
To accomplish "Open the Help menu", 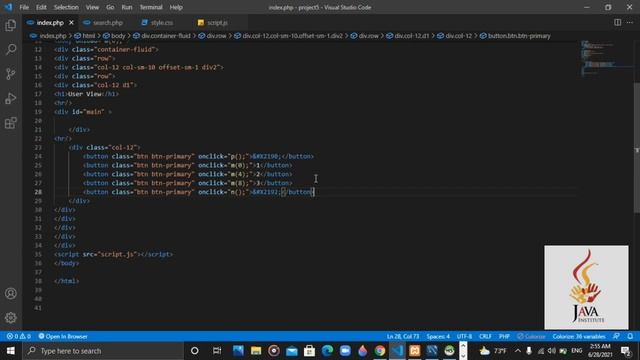I will coord(176,7).
